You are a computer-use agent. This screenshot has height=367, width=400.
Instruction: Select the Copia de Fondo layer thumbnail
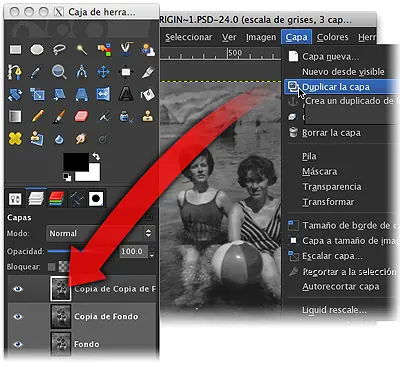61,316
